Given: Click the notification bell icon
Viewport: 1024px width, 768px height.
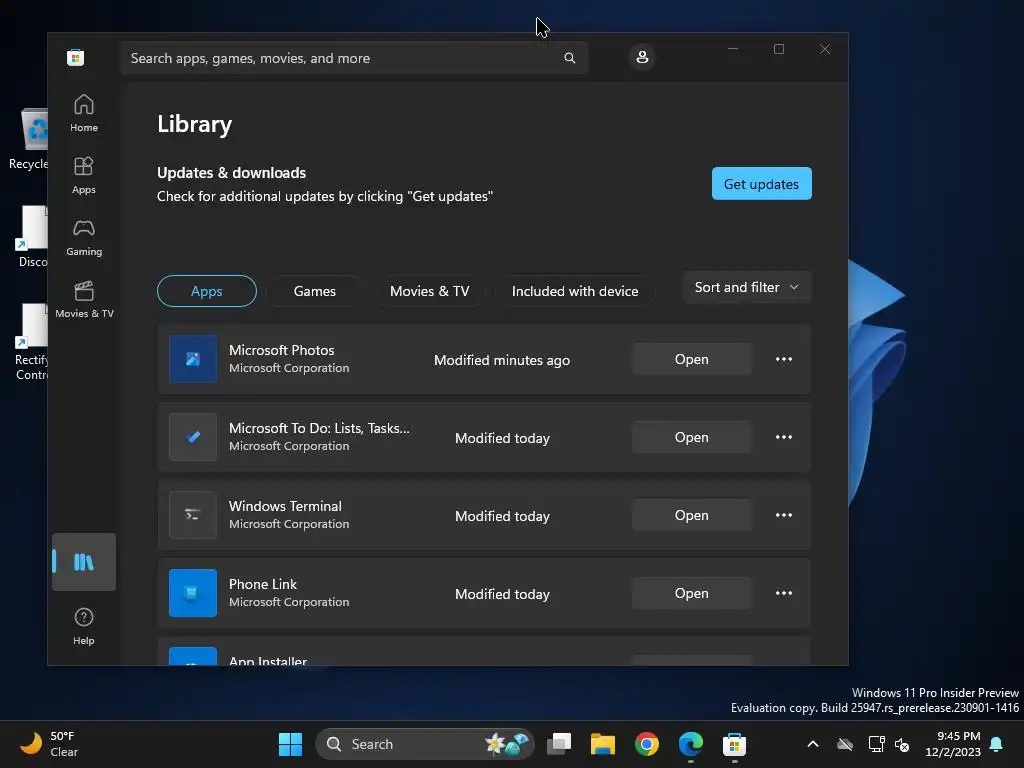Looking at the screenshot, I should pyautogui.click(x=997, y=744).
